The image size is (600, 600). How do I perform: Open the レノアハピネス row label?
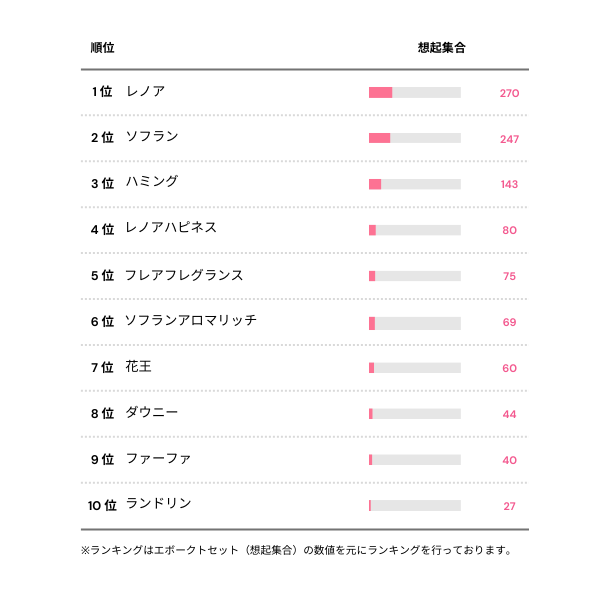(171, 228)
